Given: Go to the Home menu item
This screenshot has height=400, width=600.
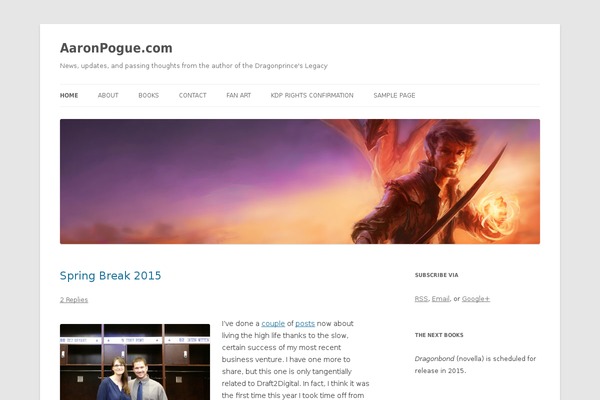Looking at the screenshot, I should [69, 95].
